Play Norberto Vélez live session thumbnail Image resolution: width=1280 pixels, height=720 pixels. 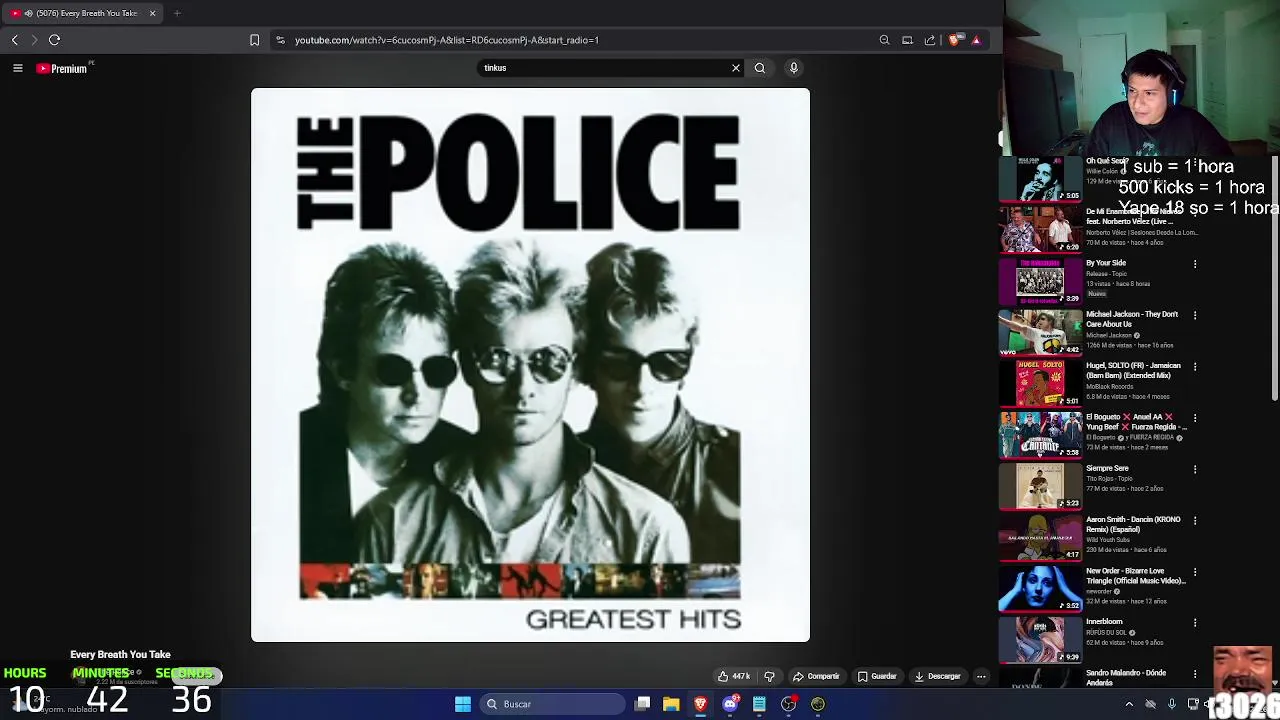coord(1040,230)
